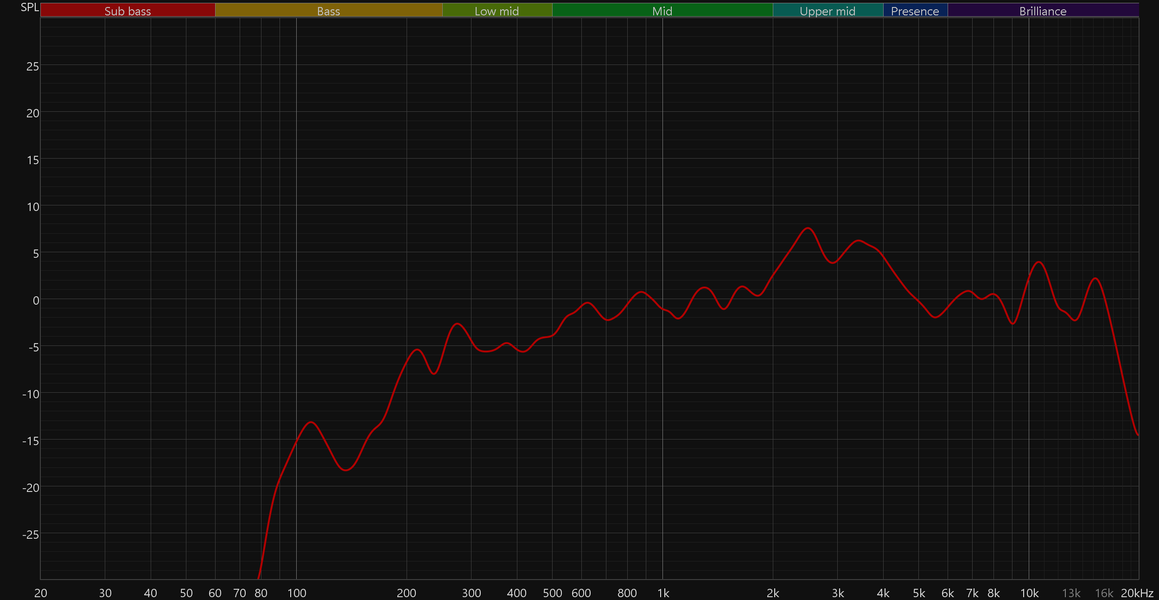Click the -5 dB axis label
Image resolution: width=1159 pixels, height=600 pixels.
point(33,347)
